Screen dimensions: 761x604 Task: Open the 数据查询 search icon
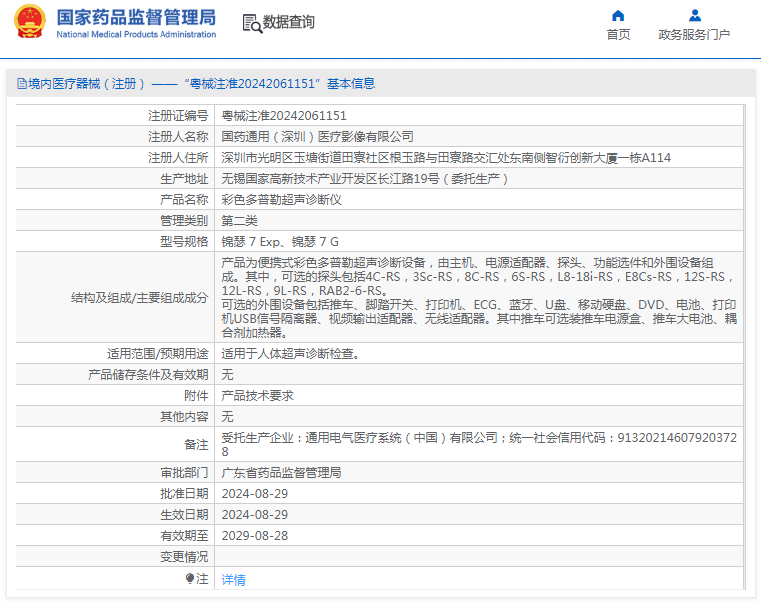coord(252,23)
